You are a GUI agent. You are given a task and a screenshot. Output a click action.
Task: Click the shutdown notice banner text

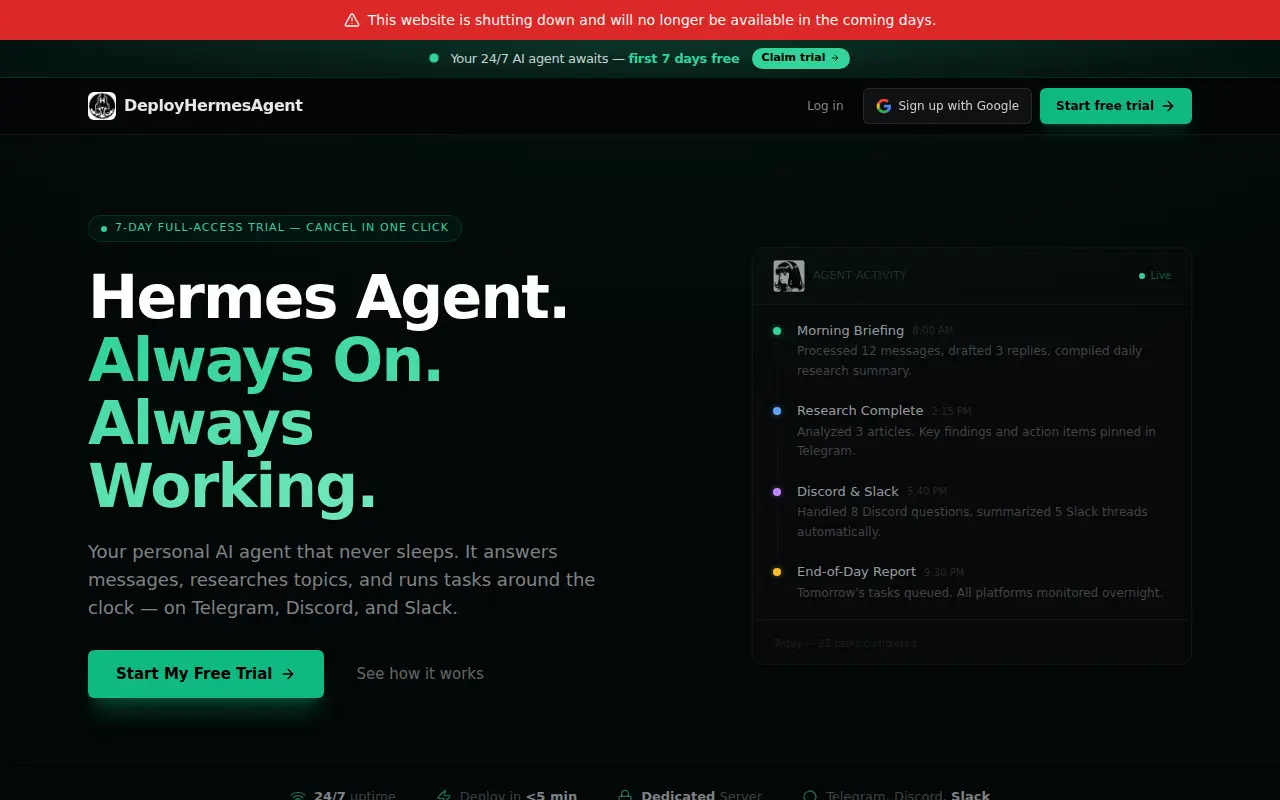point(651,20)
